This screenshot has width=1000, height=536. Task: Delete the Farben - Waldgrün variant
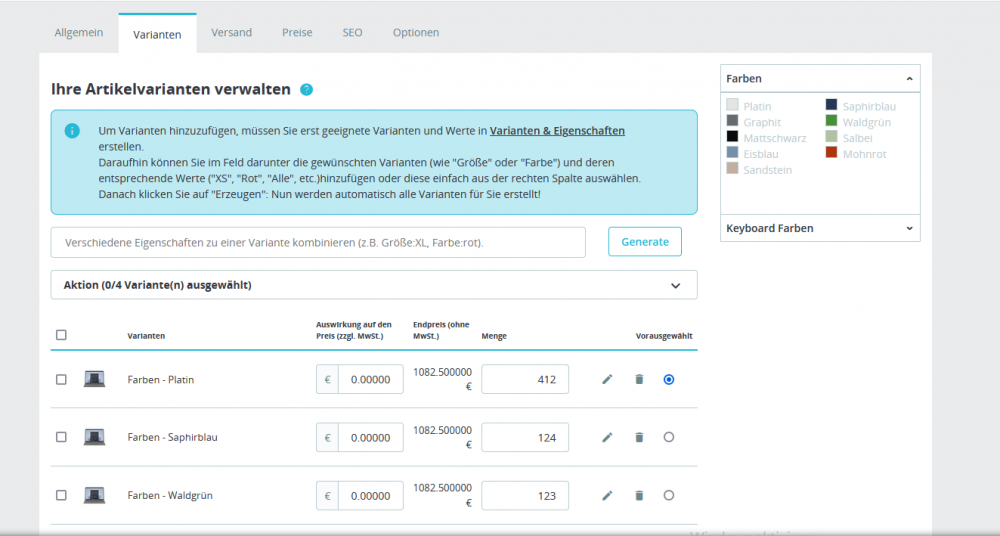(639, 496)
